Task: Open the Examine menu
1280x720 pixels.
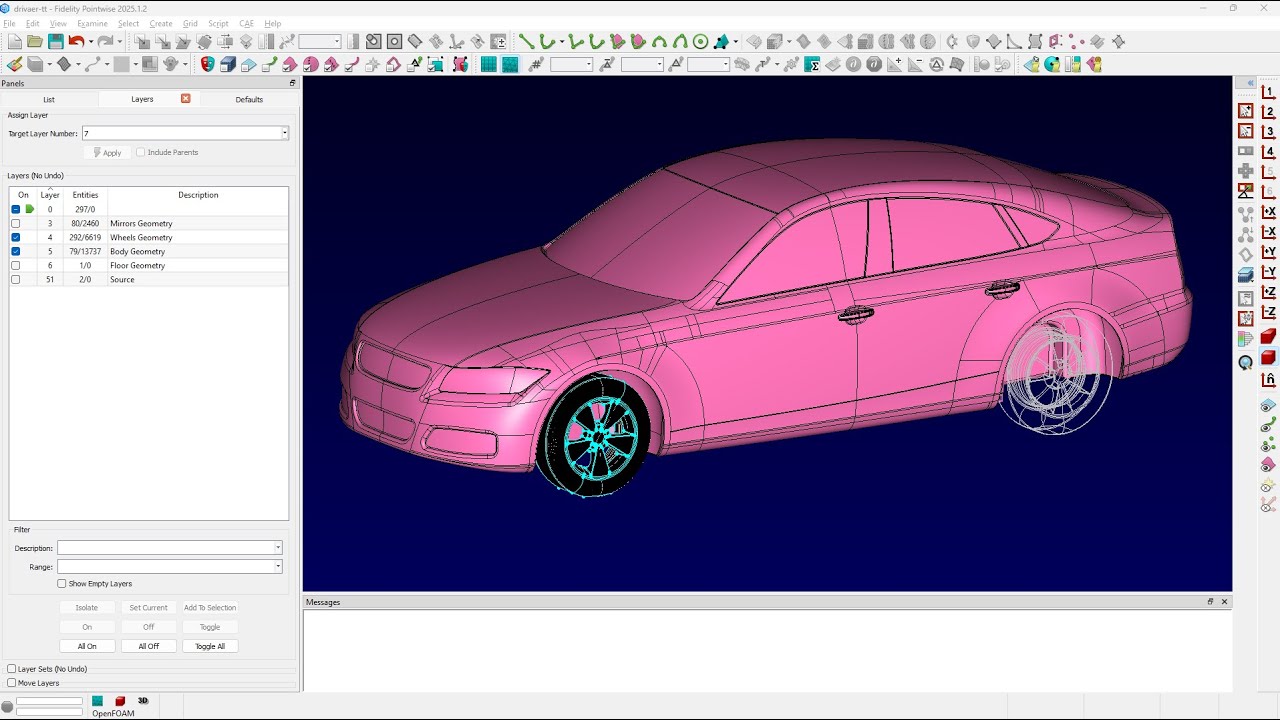Action: (x=92, y=23)
